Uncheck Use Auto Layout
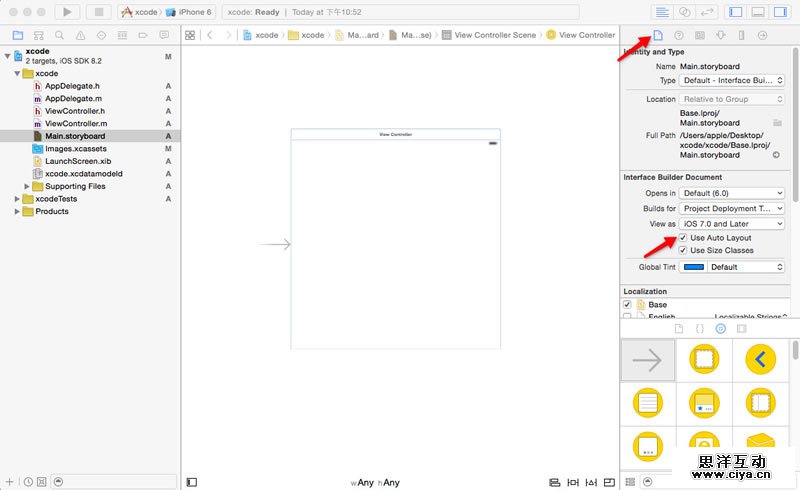This screenshot has width=800, height=490. click(683, 238)
